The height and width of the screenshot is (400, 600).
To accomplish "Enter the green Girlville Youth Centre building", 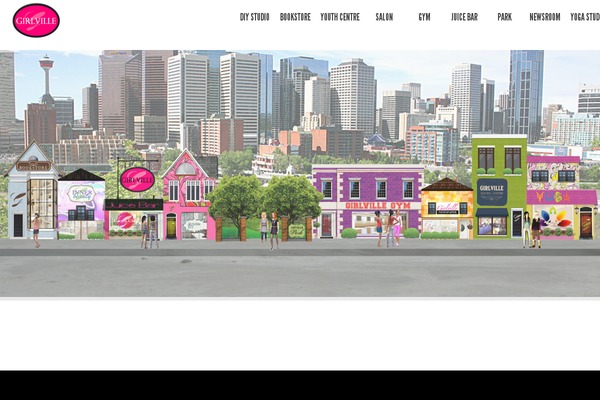I will 499,187.
